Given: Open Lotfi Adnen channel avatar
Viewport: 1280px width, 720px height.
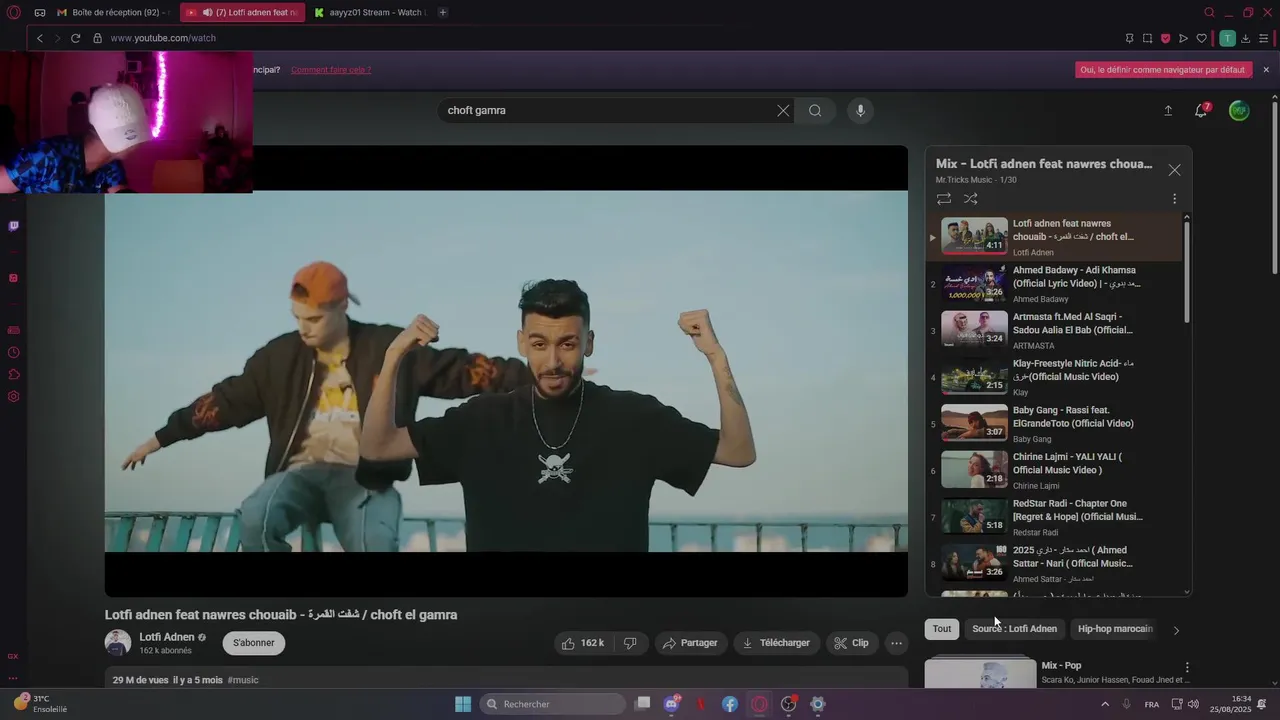Looking at the screenshot, I should tap(118, 643).
